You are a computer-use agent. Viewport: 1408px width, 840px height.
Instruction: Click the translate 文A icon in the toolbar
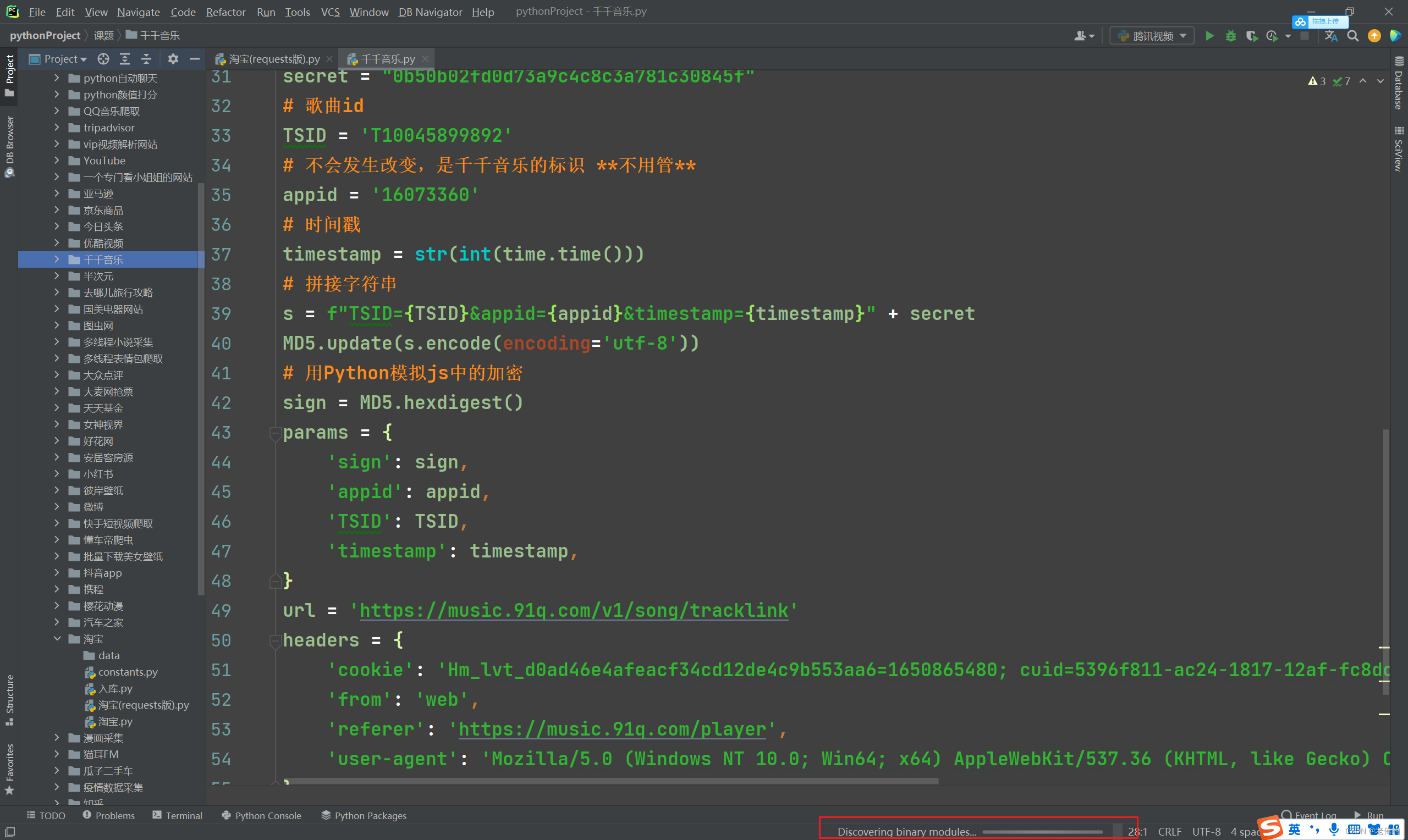point(1331,35)
